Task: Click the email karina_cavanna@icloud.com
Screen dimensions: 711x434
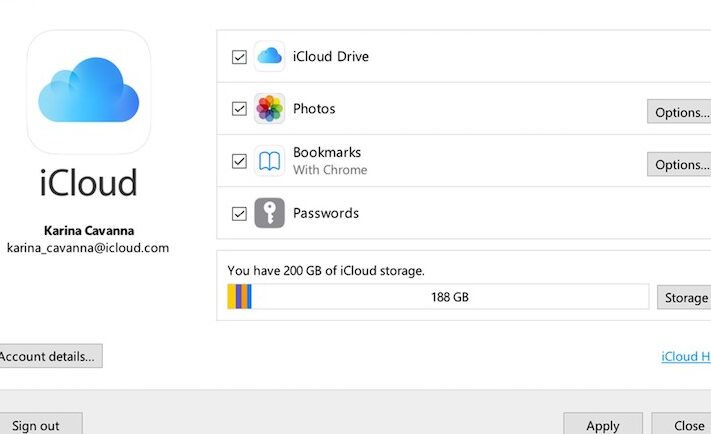Action: click(88, 248)
